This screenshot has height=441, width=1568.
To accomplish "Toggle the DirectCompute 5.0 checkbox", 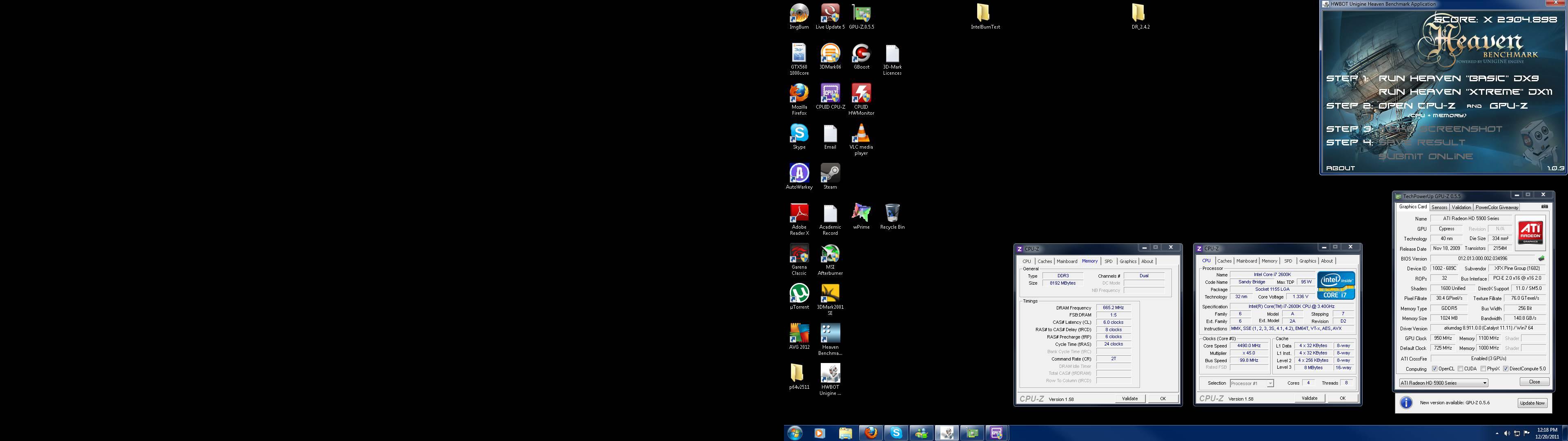I will pos(1505,368).
